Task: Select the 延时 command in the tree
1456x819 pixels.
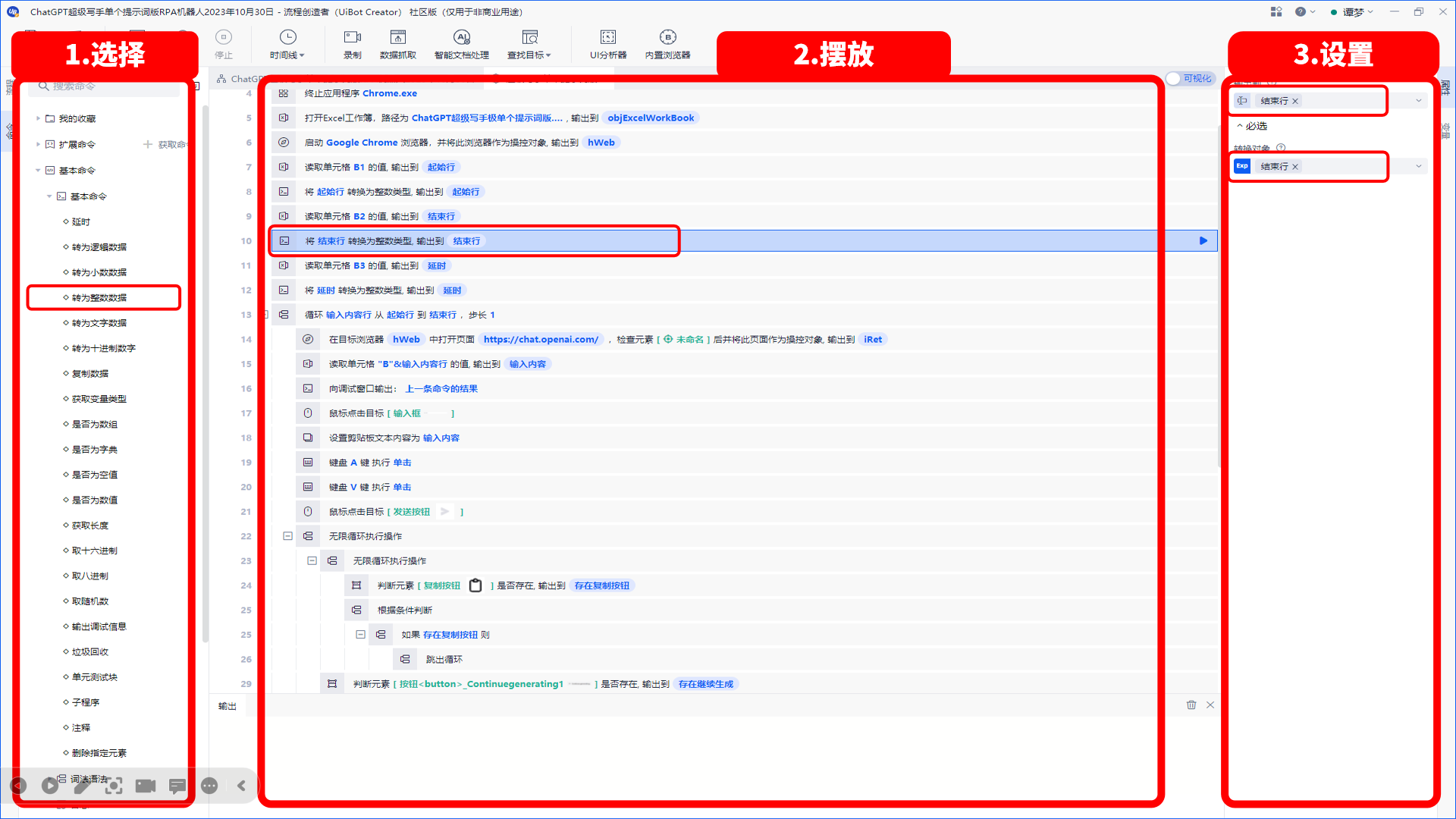Action: [x=81, y=222]
